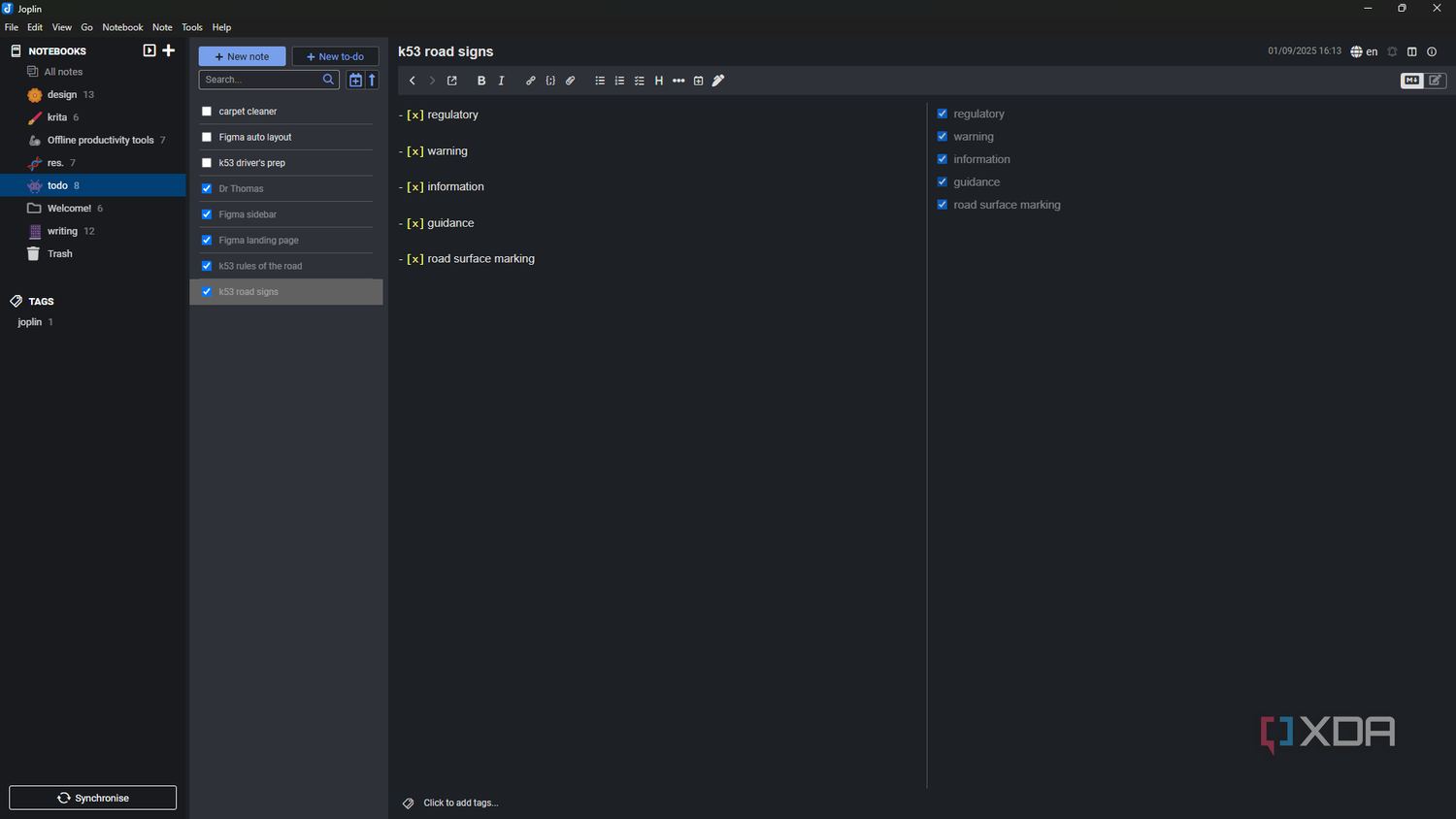This screenshot has width=1456, height=819.
Task: Reverse the note list sort direction
Action: pos(372,80)
